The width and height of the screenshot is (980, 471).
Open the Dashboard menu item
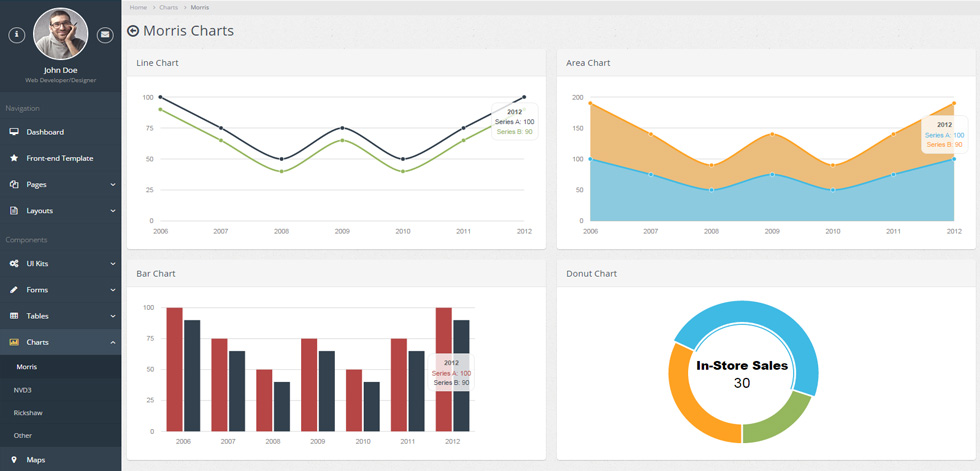(x=61, y=132)
